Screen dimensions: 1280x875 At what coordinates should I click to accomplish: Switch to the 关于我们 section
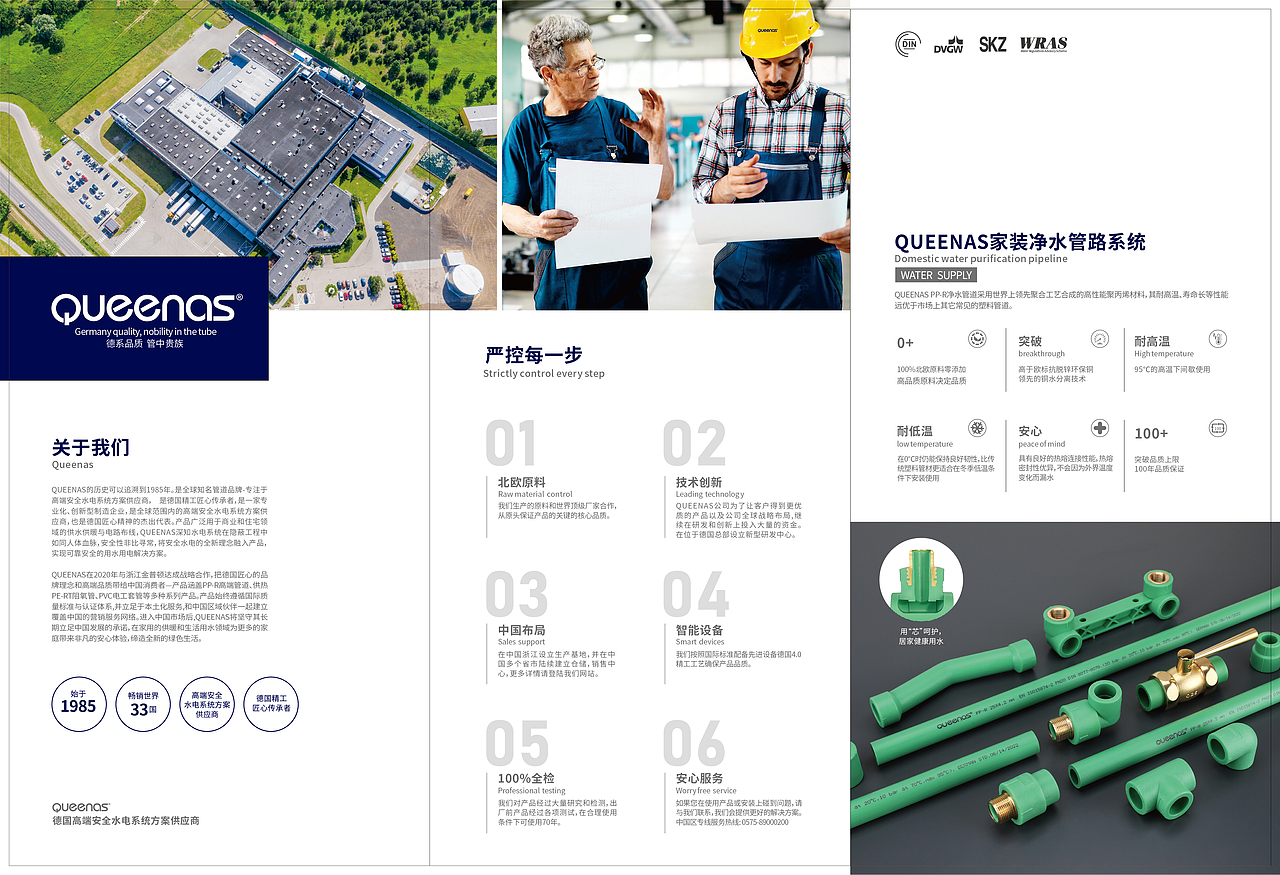pos(90,447)
